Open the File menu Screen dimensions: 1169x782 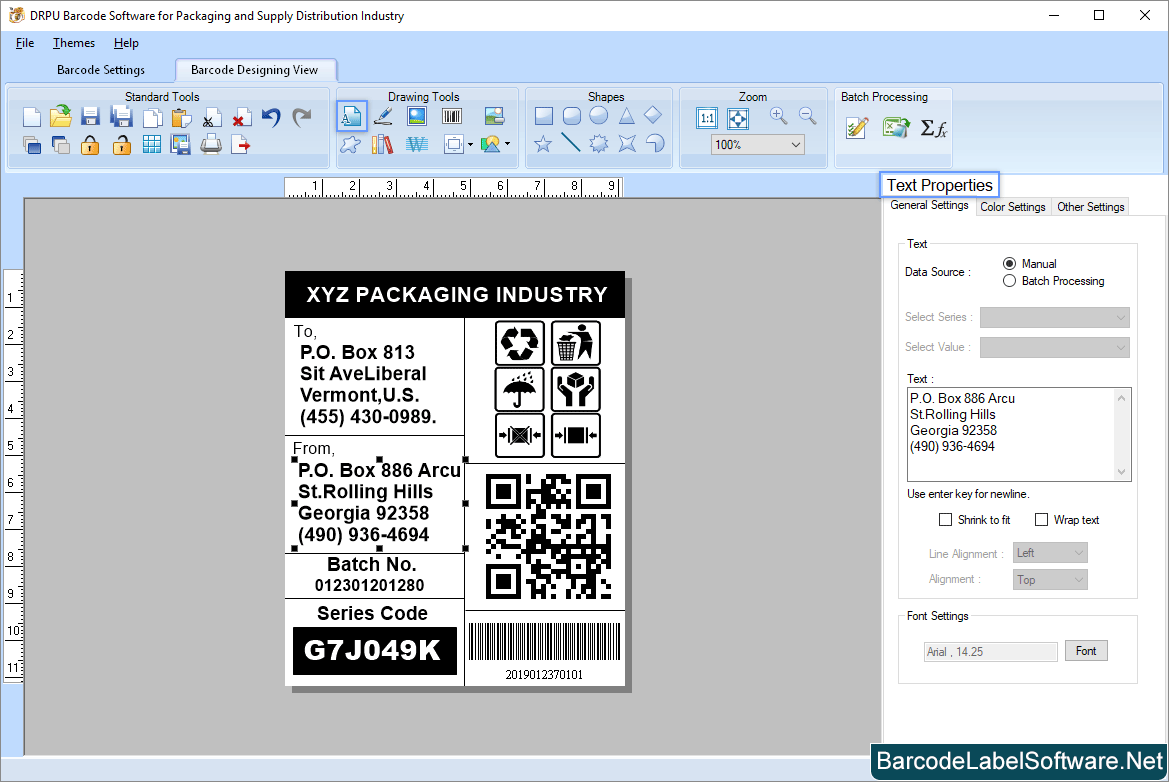25,43
